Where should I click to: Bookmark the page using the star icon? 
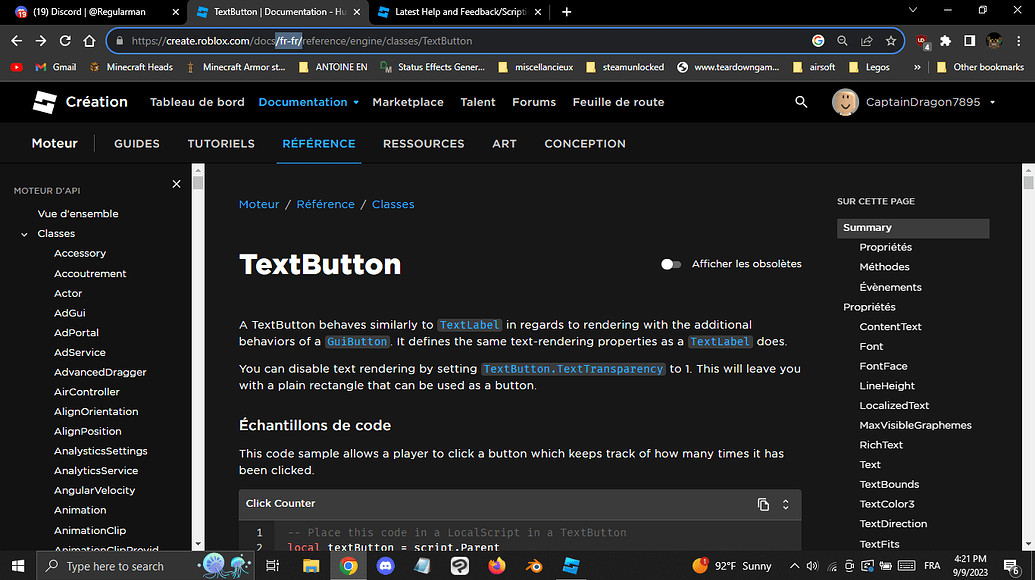[x=891, y=41]
